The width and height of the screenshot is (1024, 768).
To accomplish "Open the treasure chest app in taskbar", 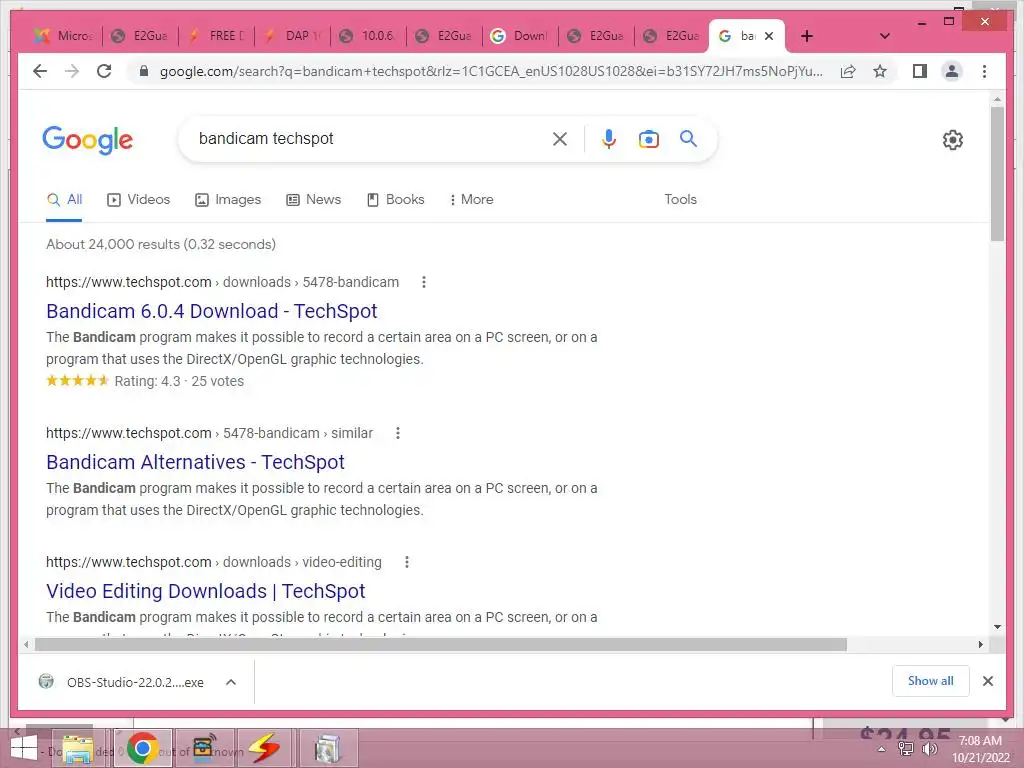I will [x=203, y=748].
